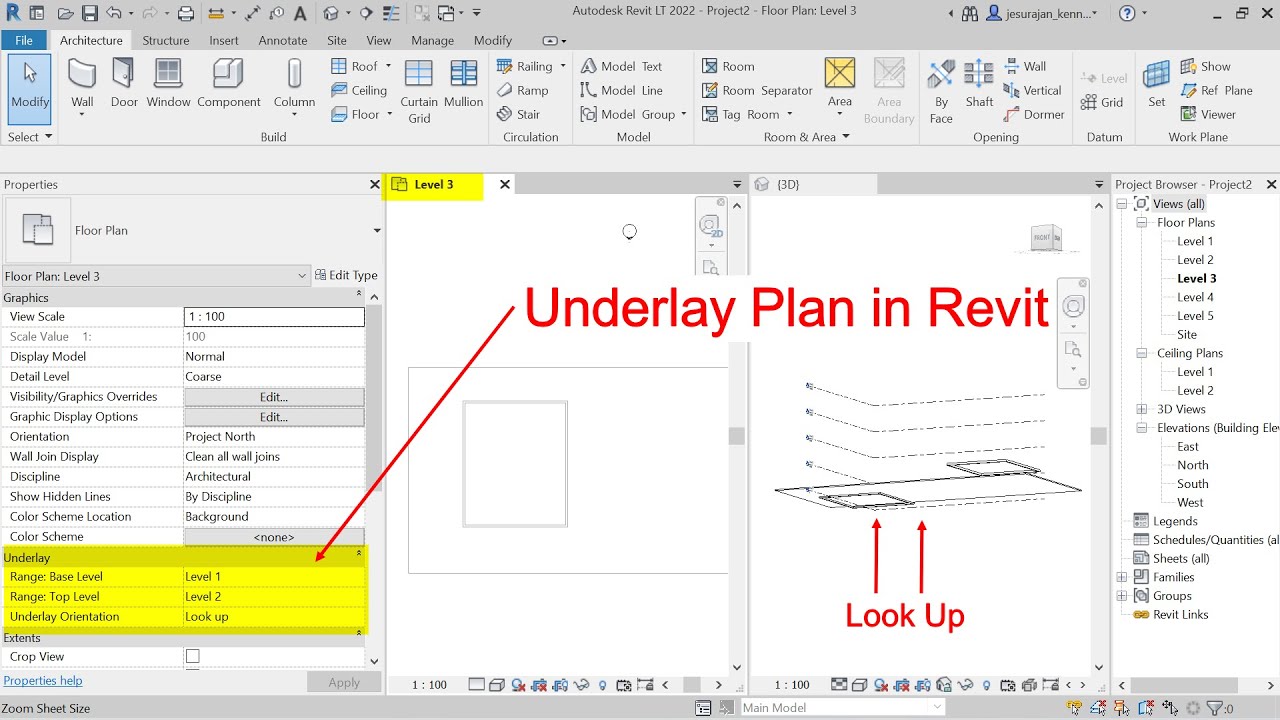Click the Underlay Orientation Look up value
Viewport: 1280px width, 720px height.
(x=274, y=617)
